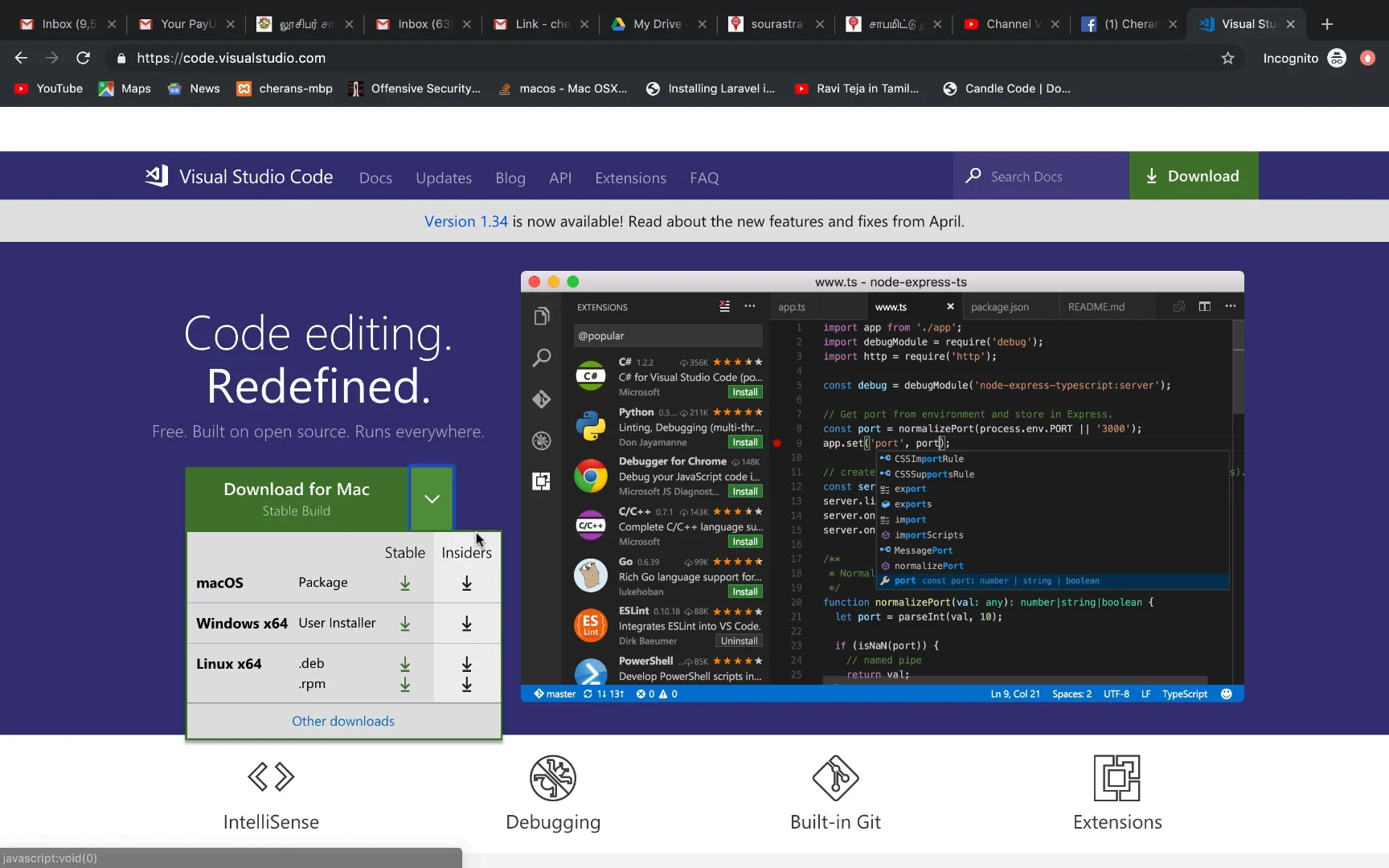The width and height of the screenshot is (1389, 868).
Task: Open the cherans-mbp bookmark
Action: (x=285, y=88)
